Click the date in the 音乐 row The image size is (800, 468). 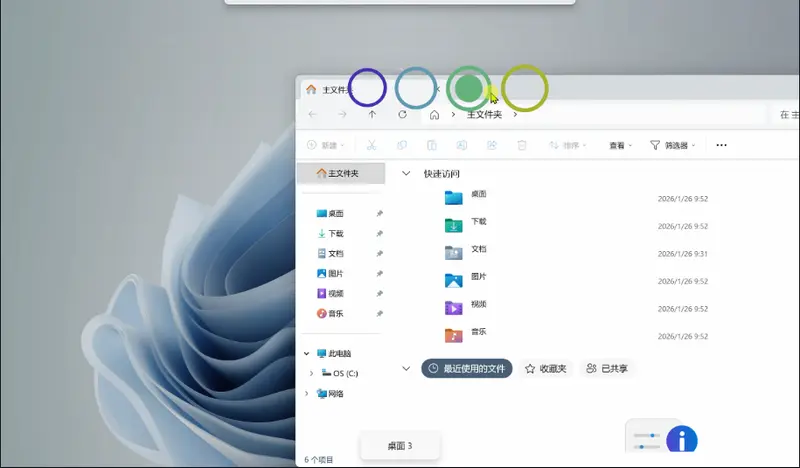coord(683,336)
